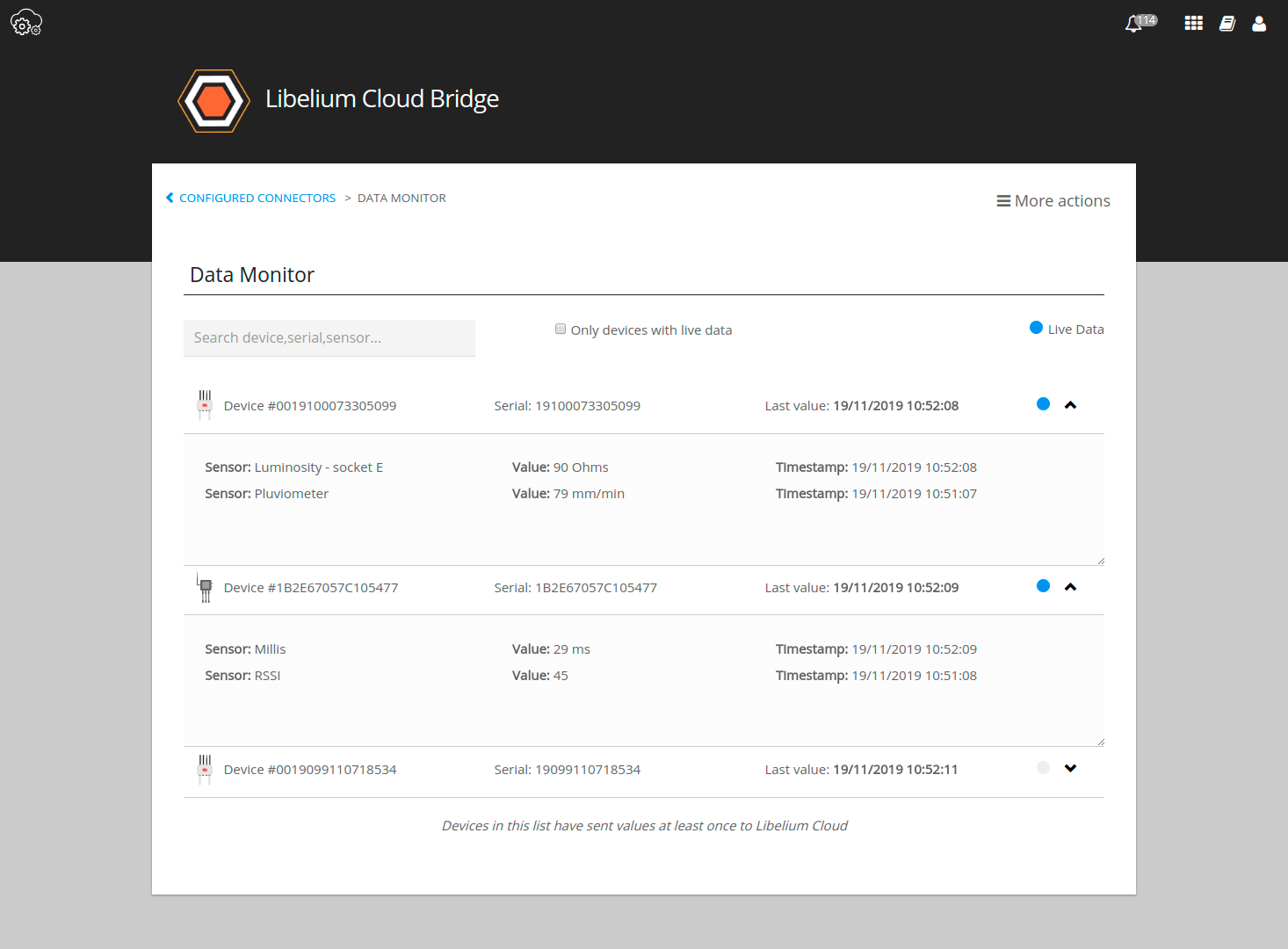Click the back arrow before Configured Connectors
The height and width of the screenshot is (949, 1288).
coord(170,198)
